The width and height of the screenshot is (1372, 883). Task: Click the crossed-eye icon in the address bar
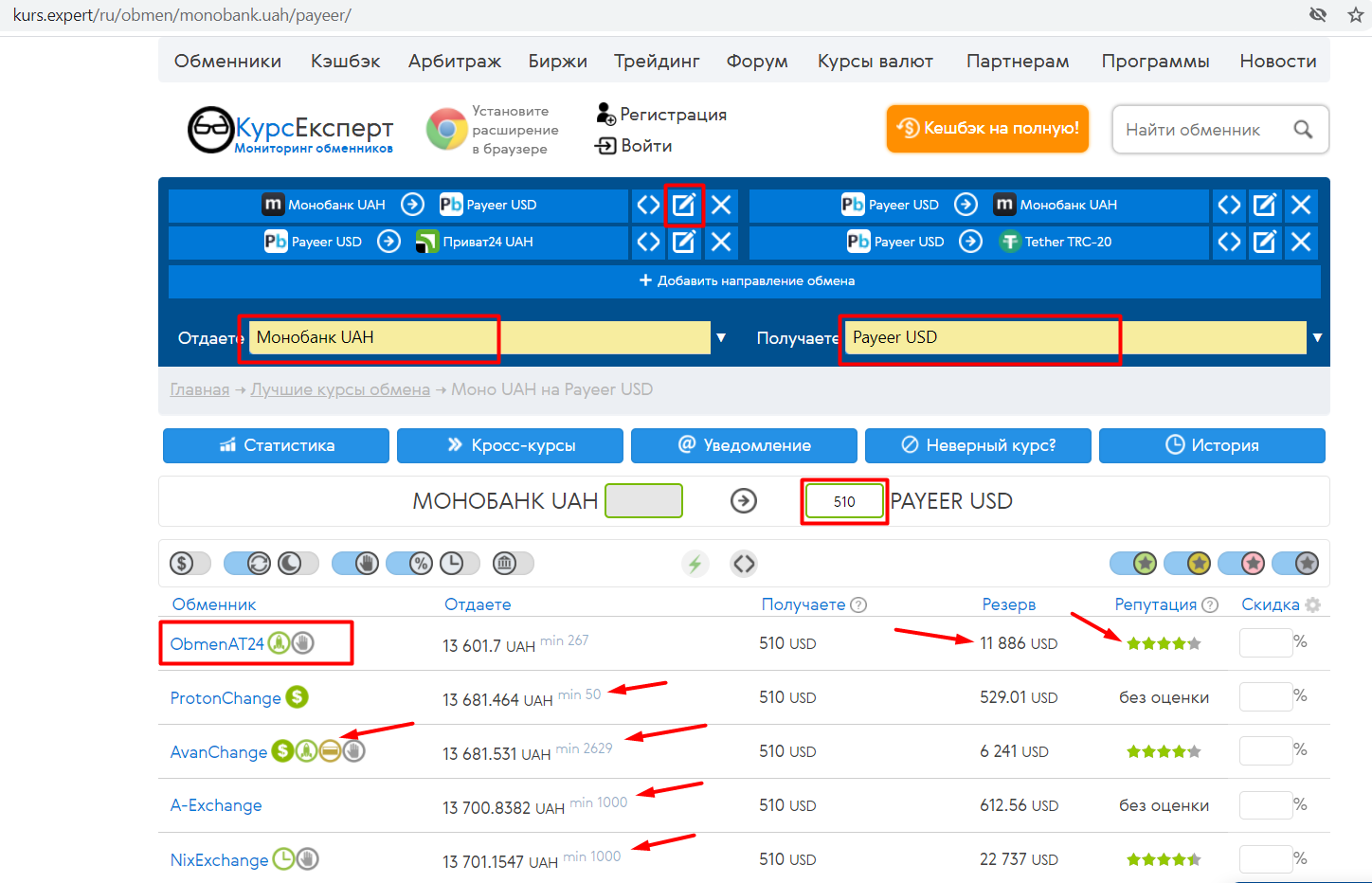[1318, 14]
